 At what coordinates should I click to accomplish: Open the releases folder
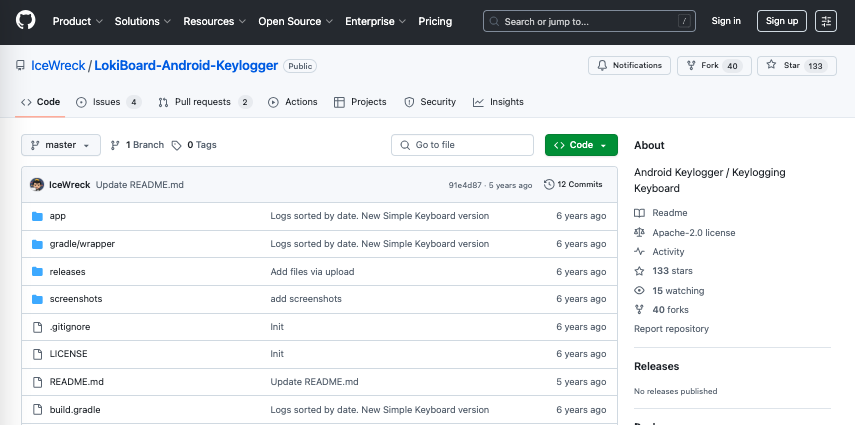[68, 272]
